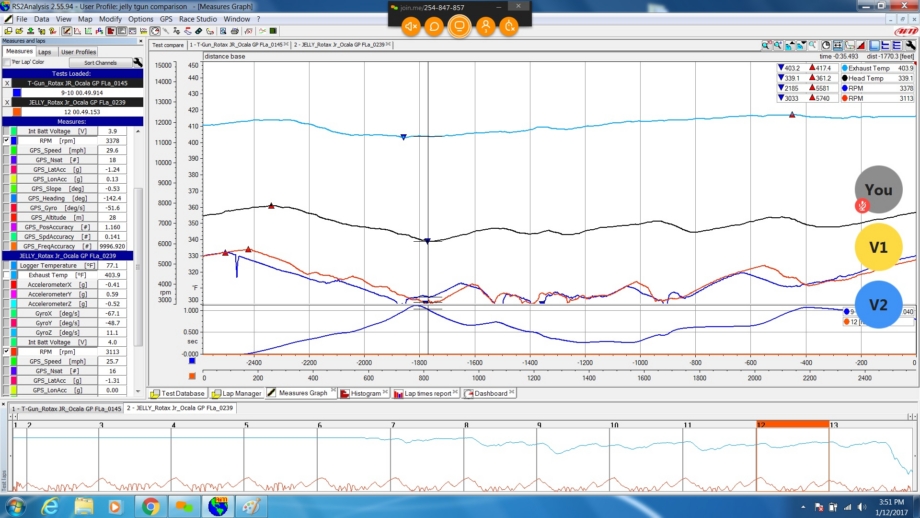Close the Measures and laps panel

[140, 41]
